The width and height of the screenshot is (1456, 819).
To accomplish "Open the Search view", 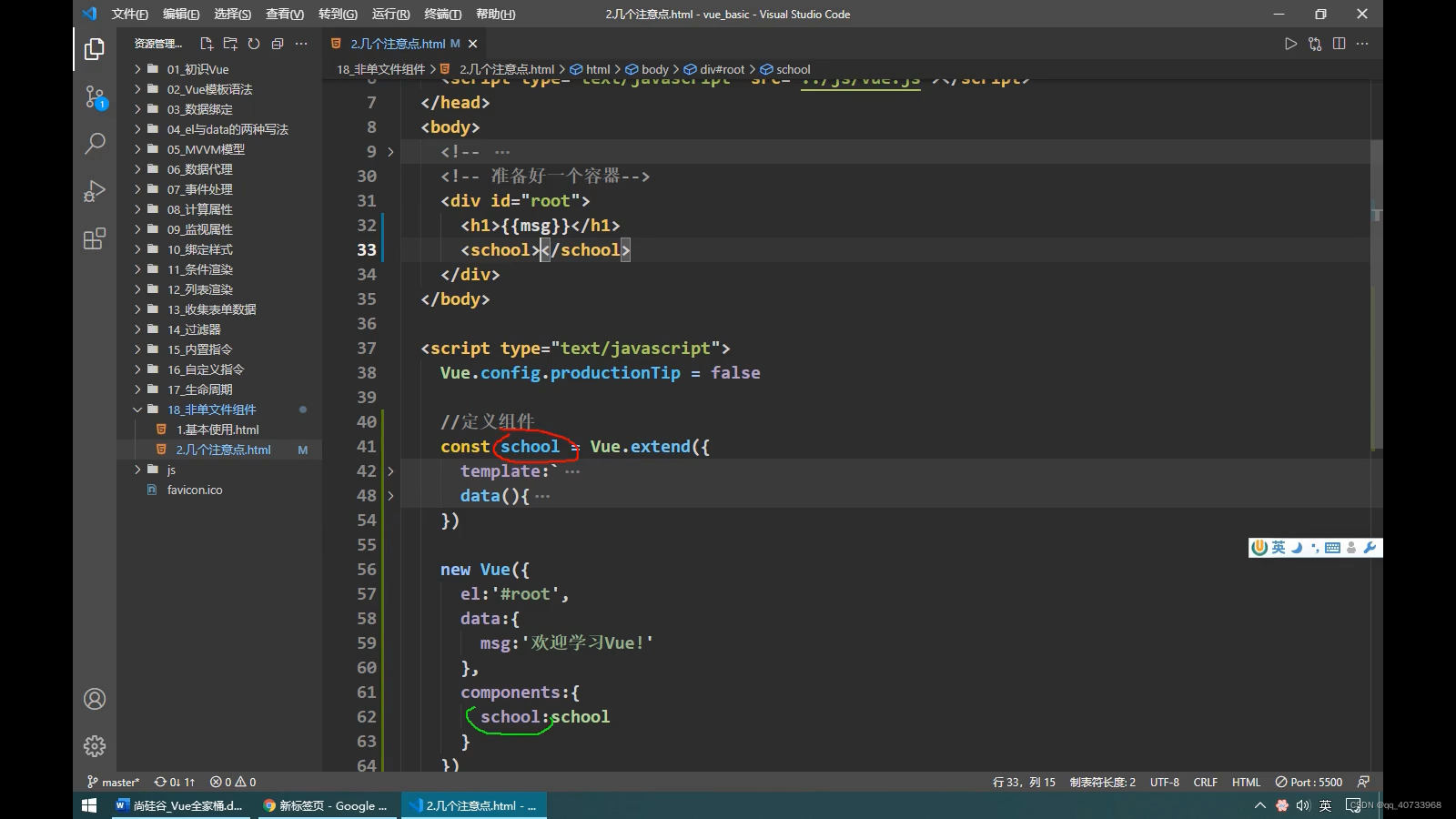I will pos(95,144).
